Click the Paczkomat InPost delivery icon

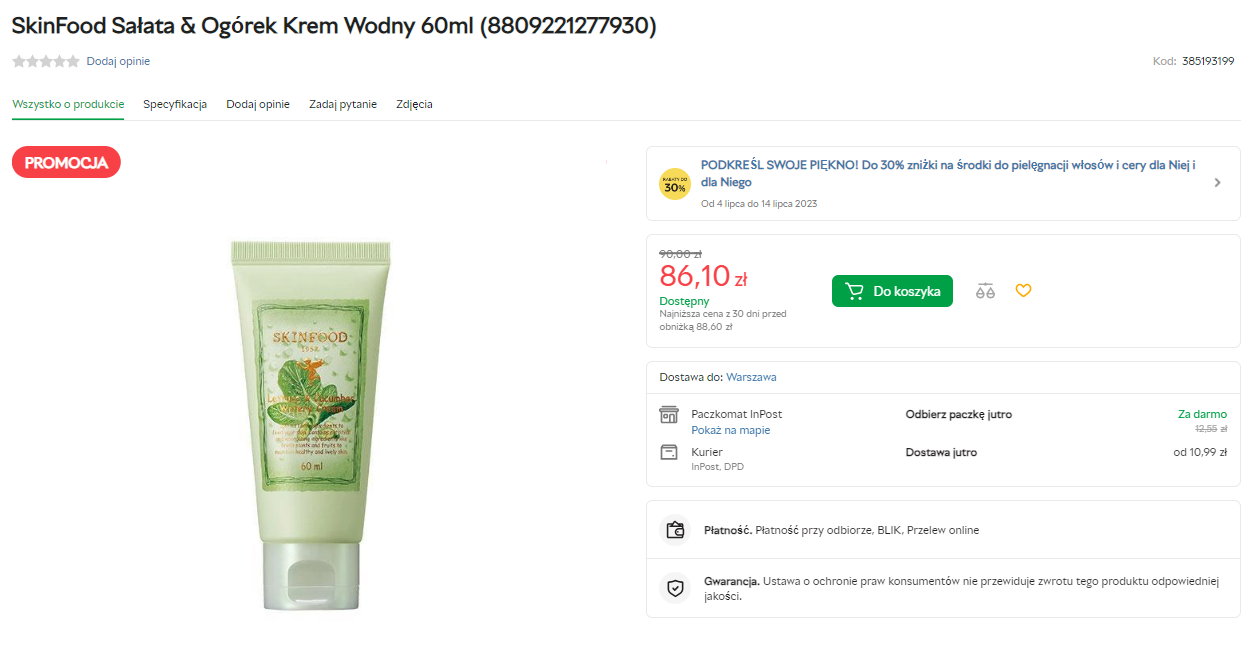tap(669, 414)
